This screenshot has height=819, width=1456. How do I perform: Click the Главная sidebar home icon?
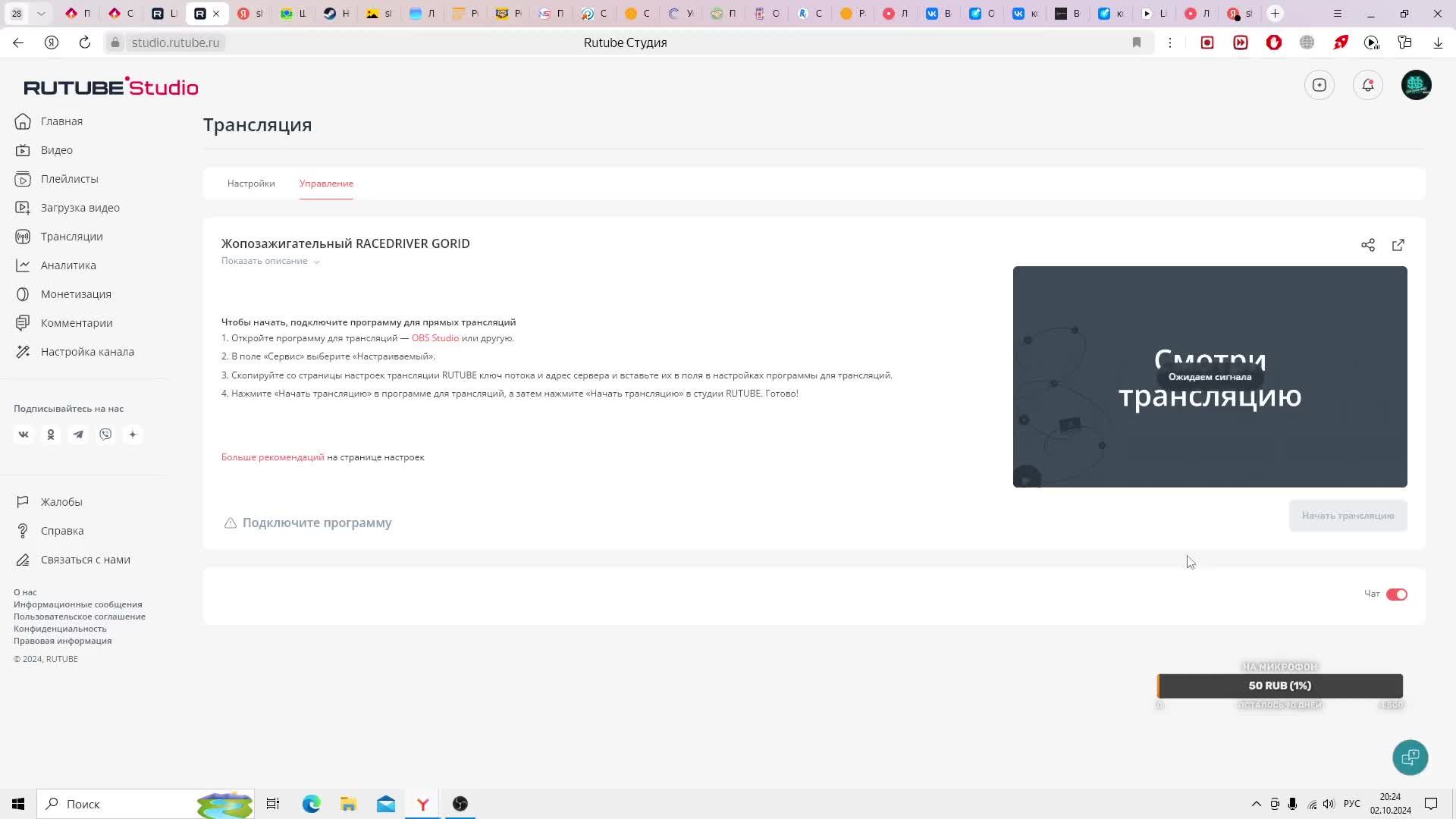[x=22, y=121]
